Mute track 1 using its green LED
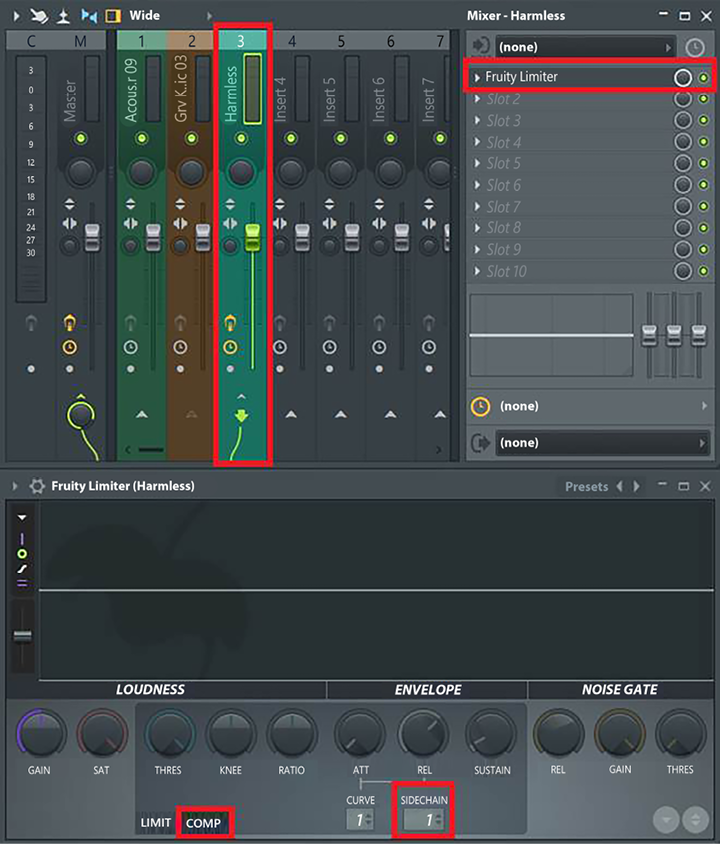720x844 pixels. (x=142, y=138)
